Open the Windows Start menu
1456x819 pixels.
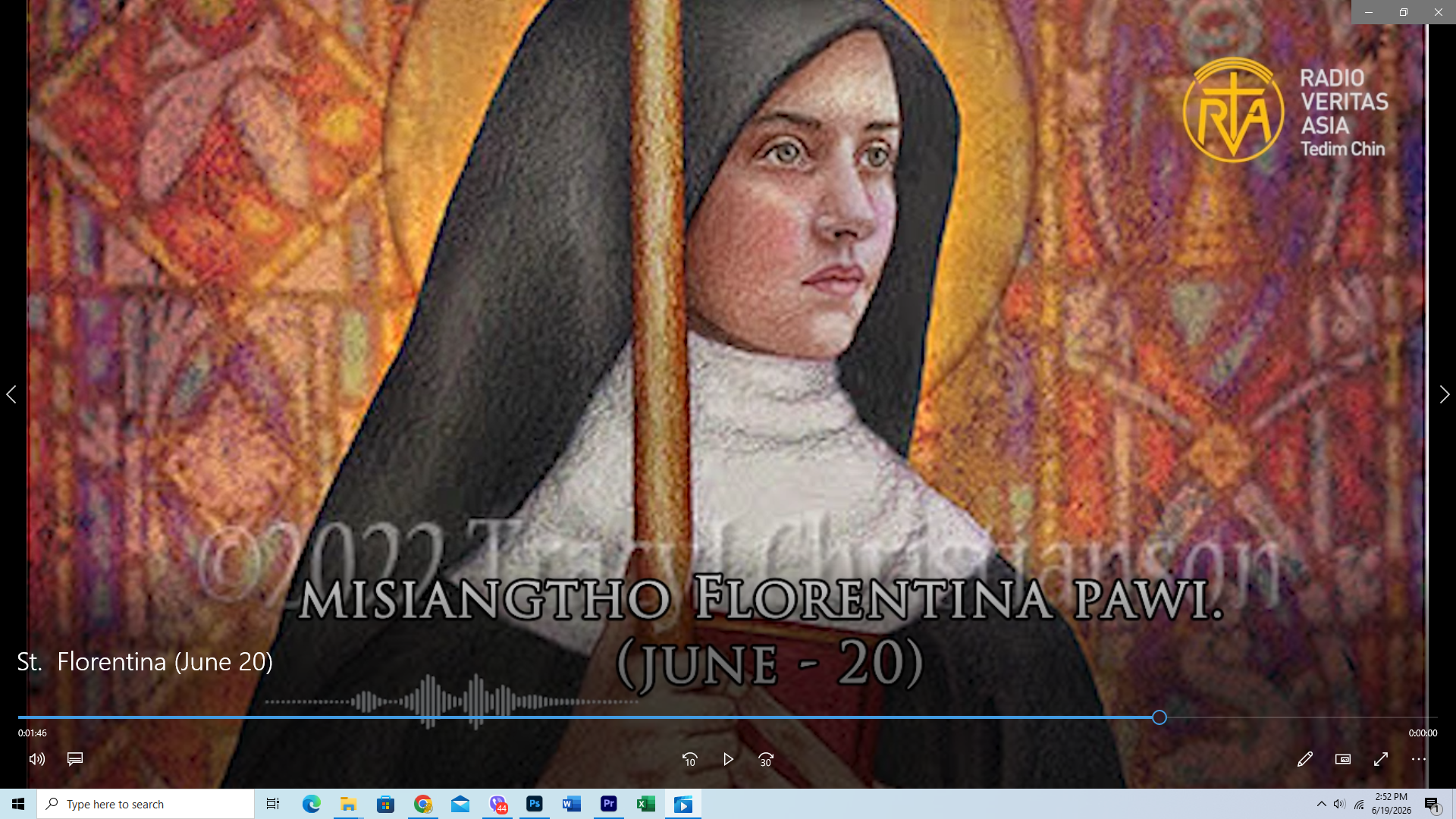(18, 804)
